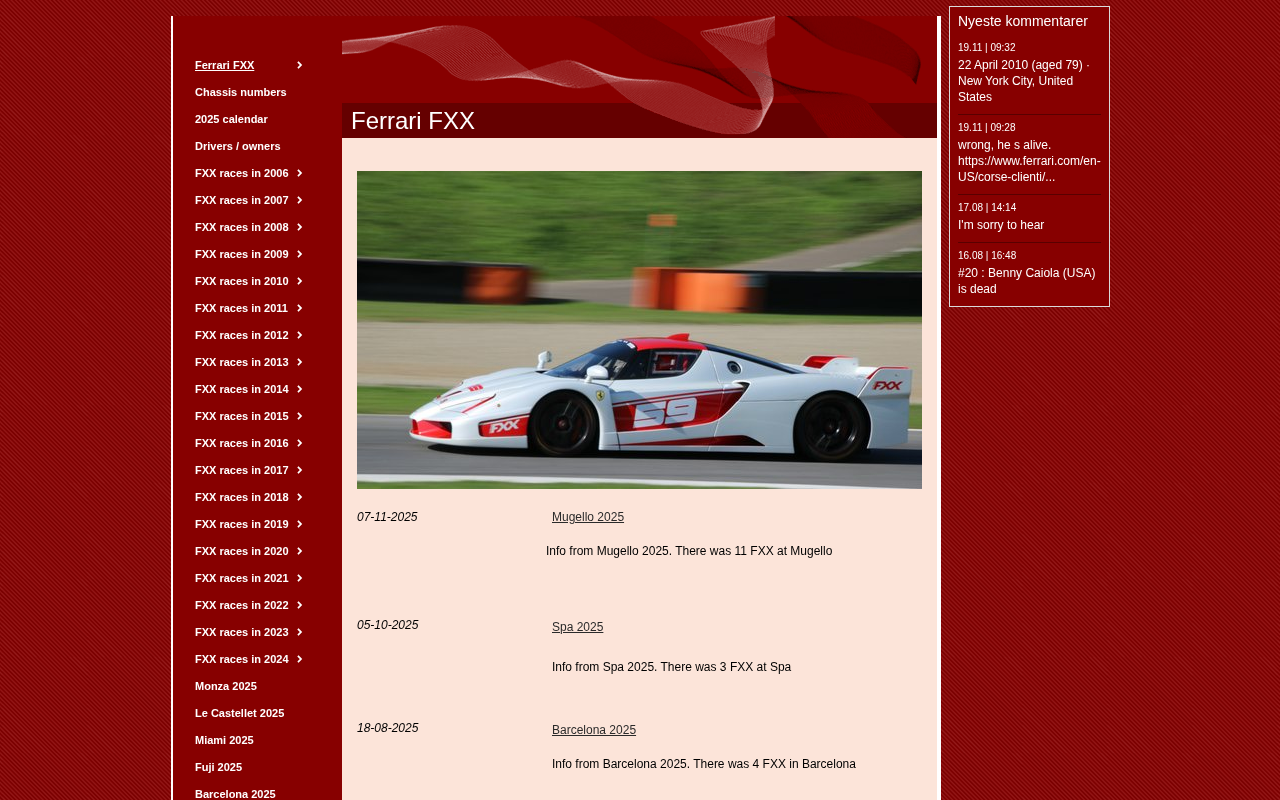Open FXX races in 2024 menu item
The width and height of the screenshot is (1280, 800).
(x=241, y=659)
